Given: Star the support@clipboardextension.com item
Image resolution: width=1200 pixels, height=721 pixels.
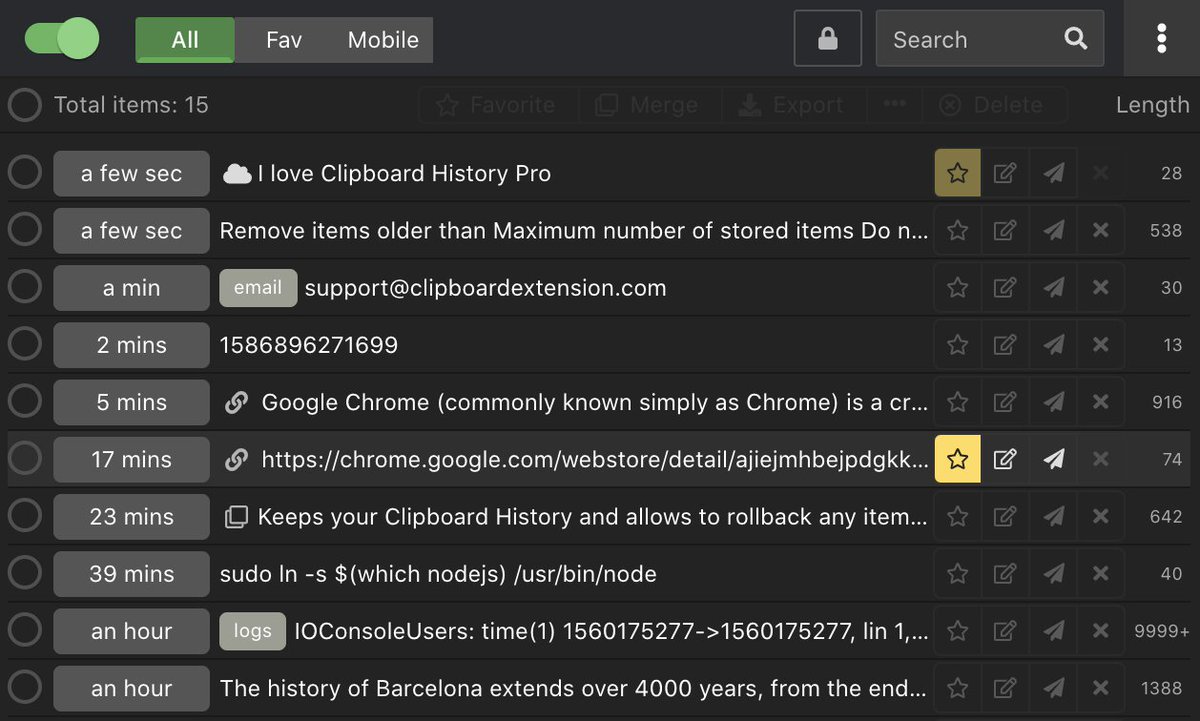Looking at the screenshot, I should click(x=958, y=288).
